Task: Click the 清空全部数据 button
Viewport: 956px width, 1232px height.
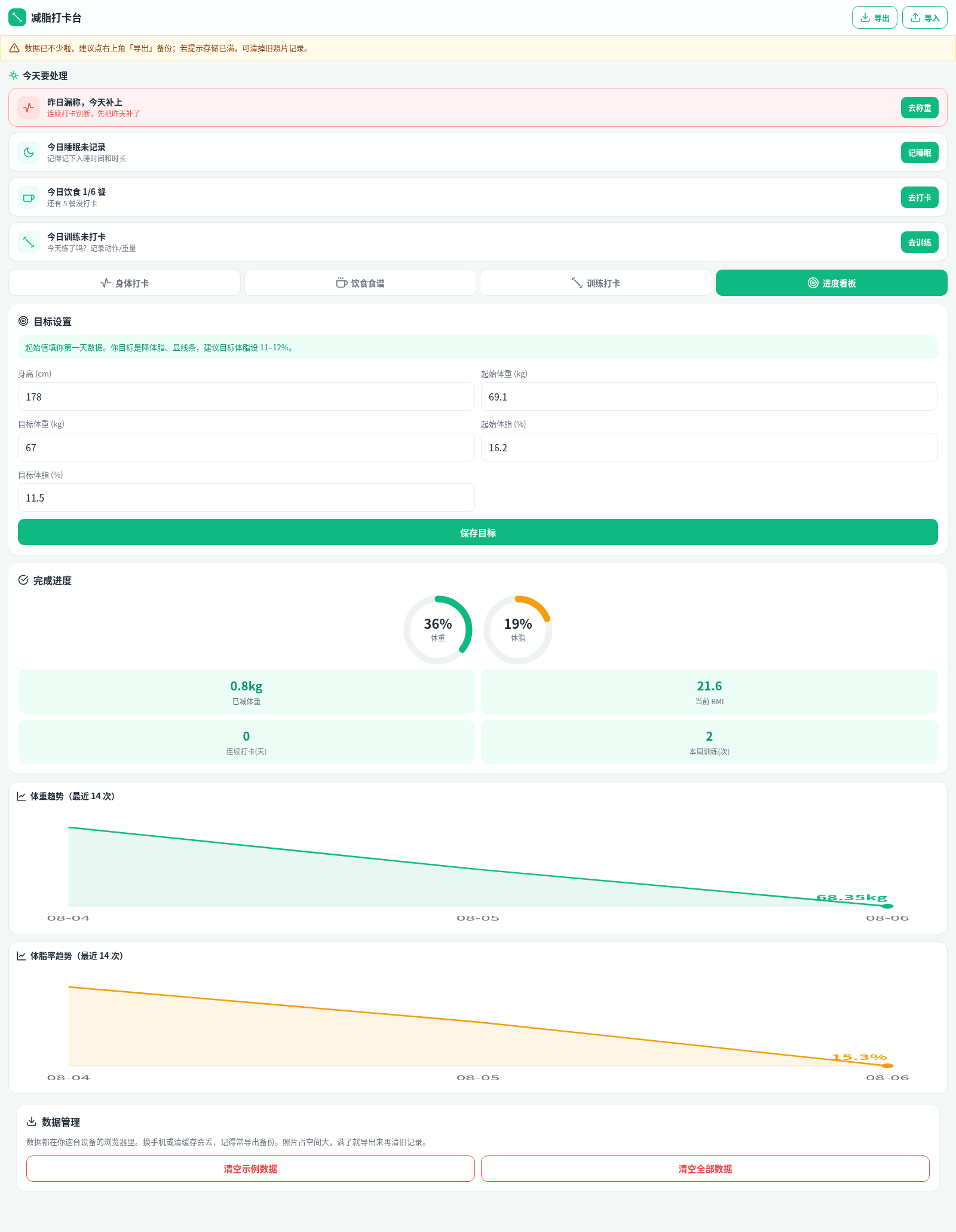Action: coord(705,1169)
